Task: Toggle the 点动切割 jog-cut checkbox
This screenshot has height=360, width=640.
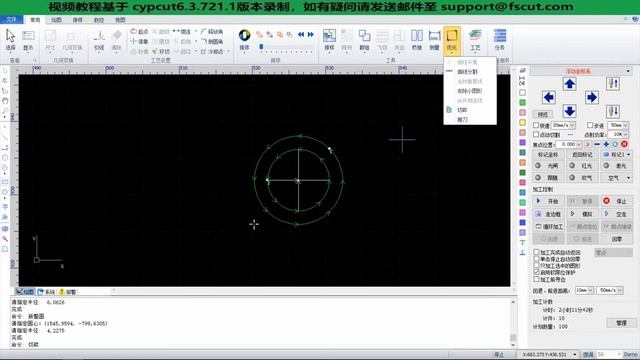Action: 536,134
